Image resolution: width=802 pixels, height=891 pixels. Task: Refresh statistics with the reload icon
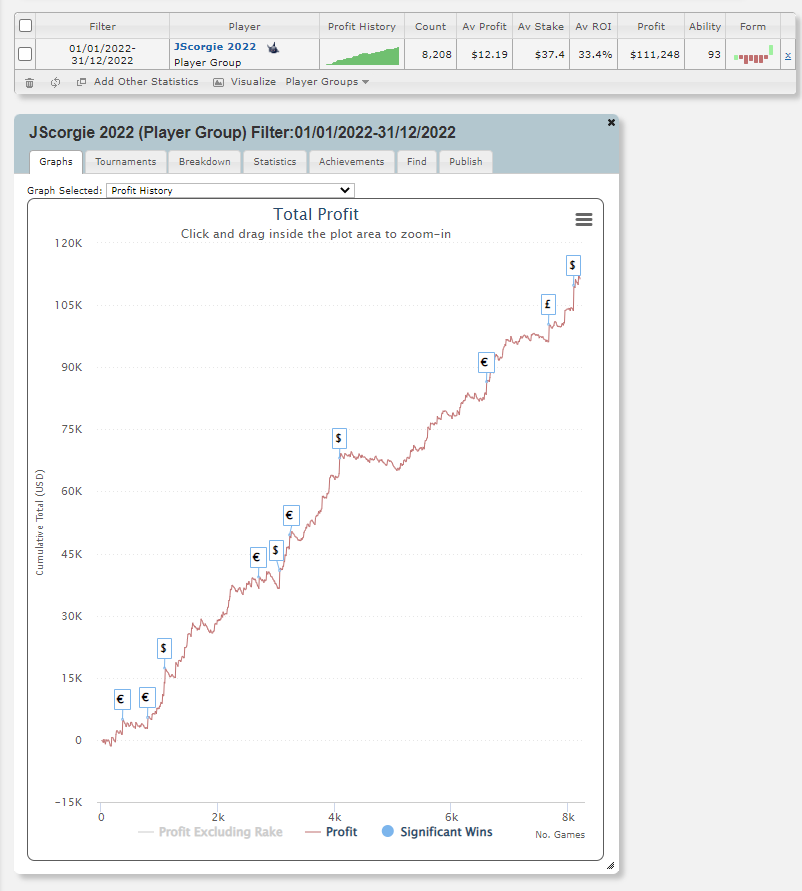56,82
